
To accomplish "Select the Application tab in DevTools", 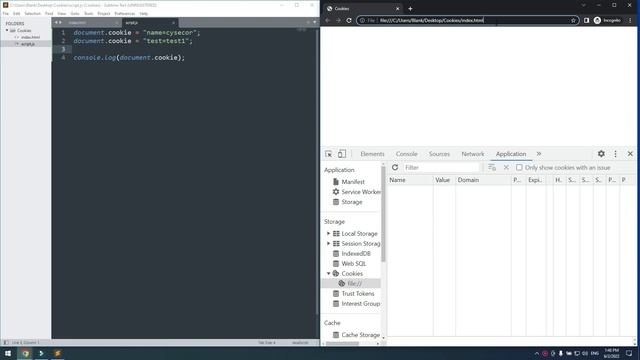I will click(x=511, y=154).
